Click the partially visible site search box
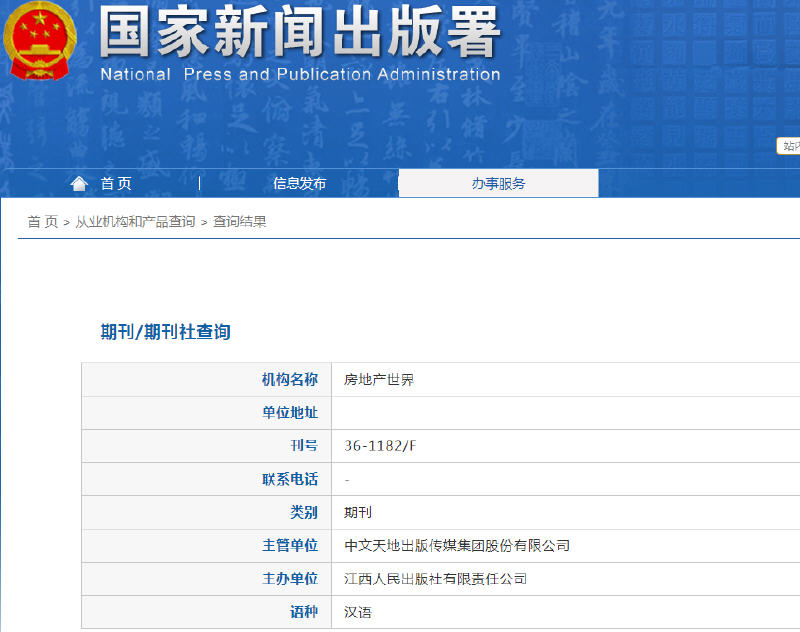 (x=788, y=146)
